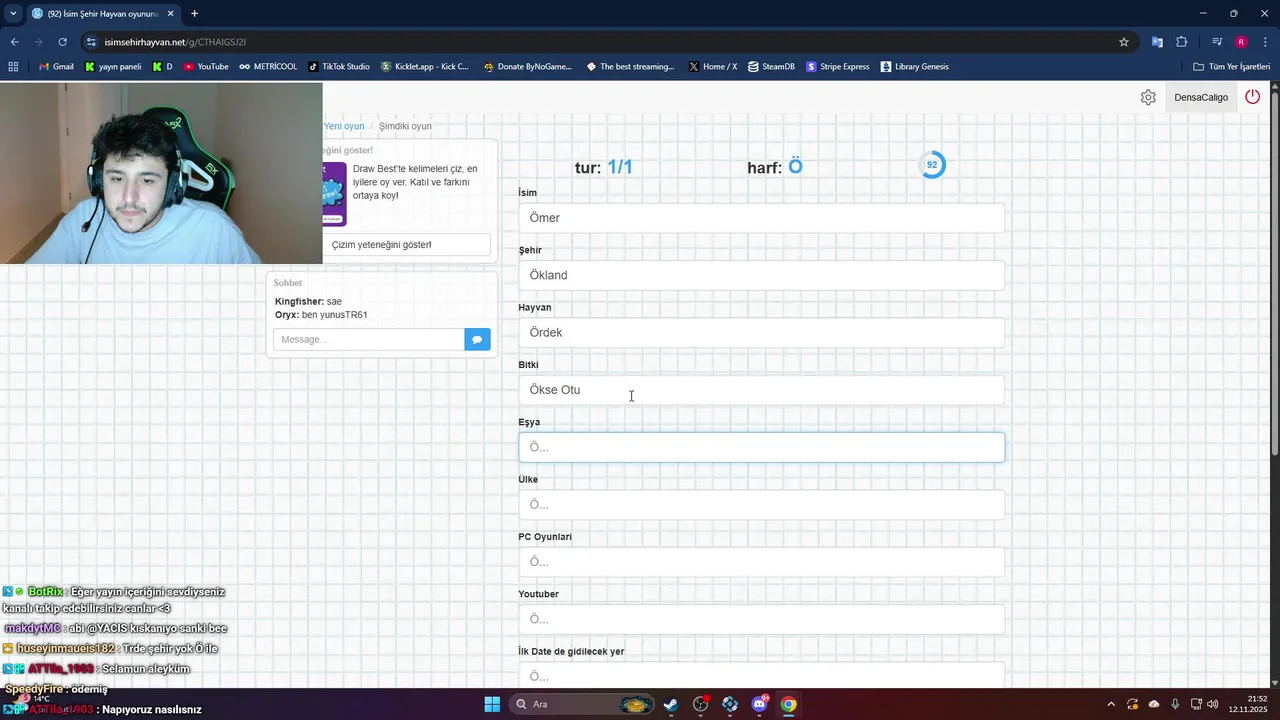The width and height of the screenshot is (1280, 720).
Task: Open the Windows Start menu
Action: click(492, 704)
